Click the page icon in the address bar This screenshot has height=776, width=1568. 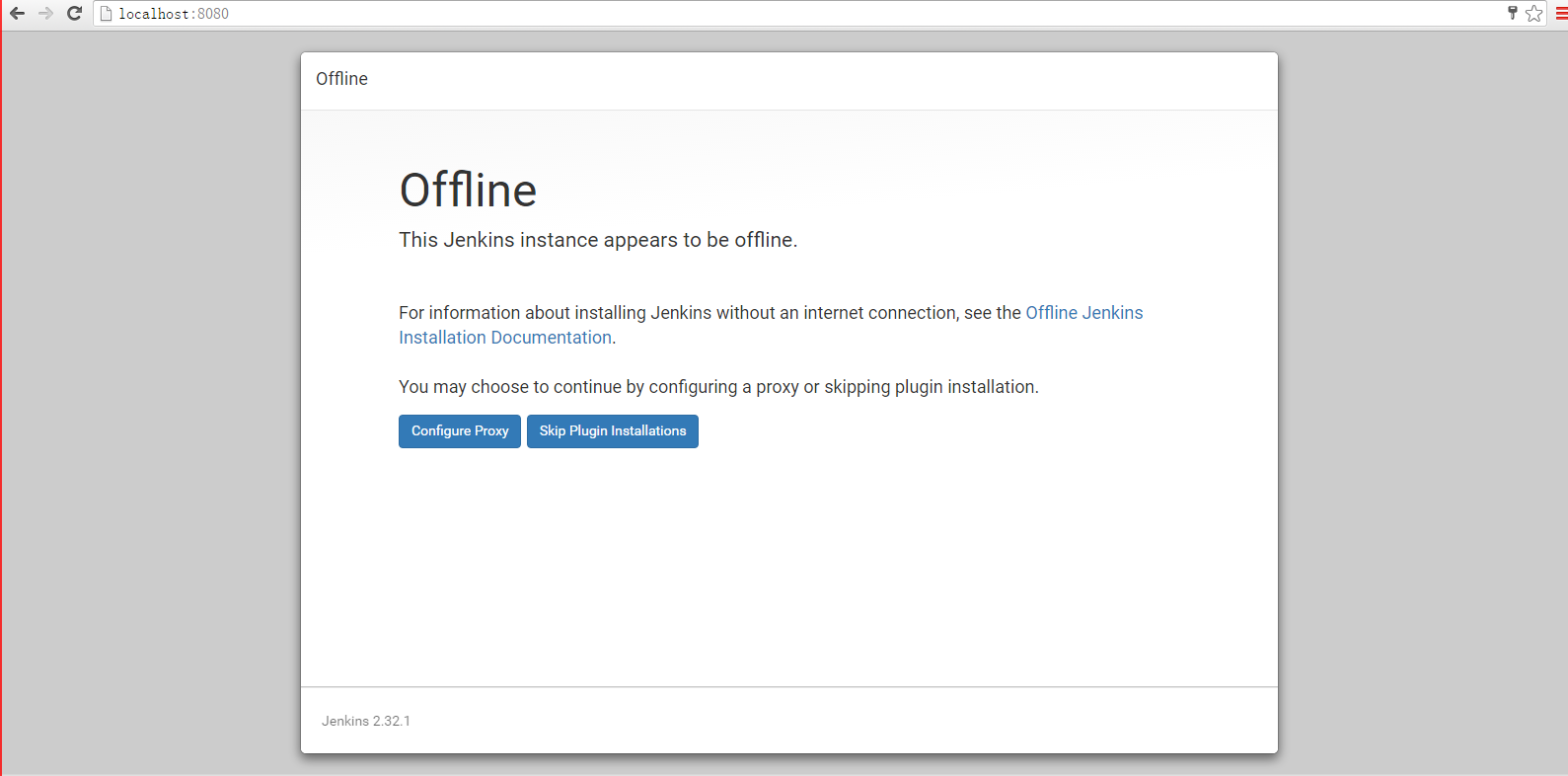pos(107,14)
